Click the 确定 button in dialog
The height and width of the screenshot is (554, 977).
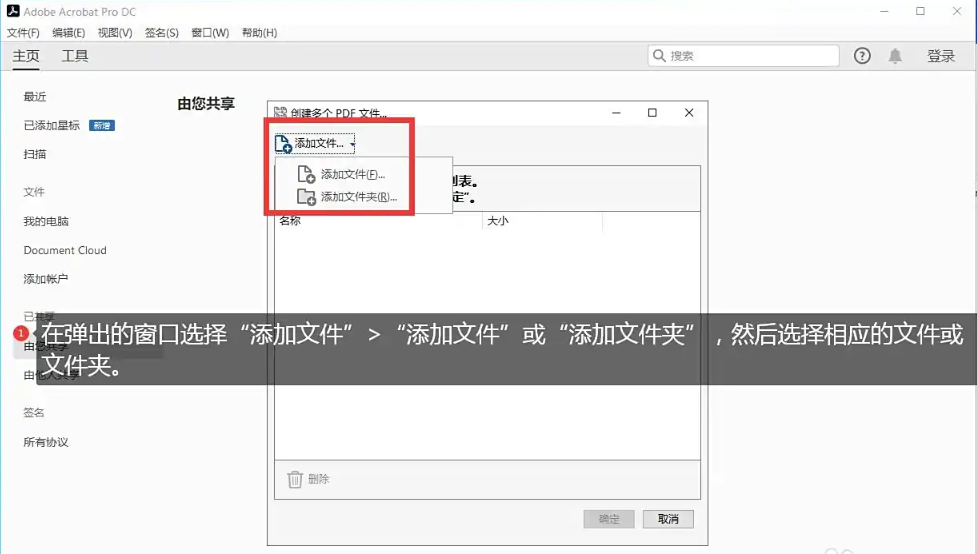point(609,519)
